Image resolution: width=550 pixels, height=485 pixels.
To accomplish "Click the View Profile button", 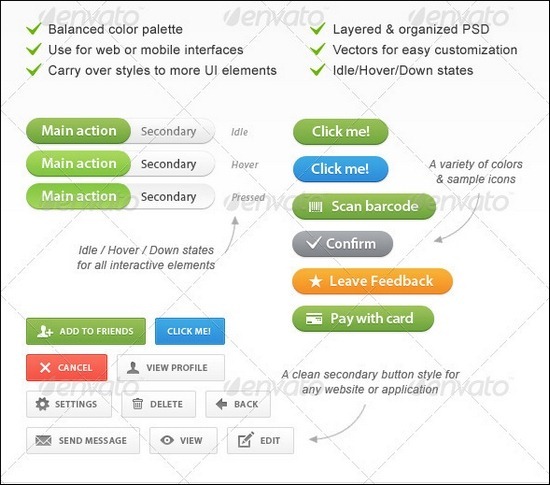I will coord(171,368).
